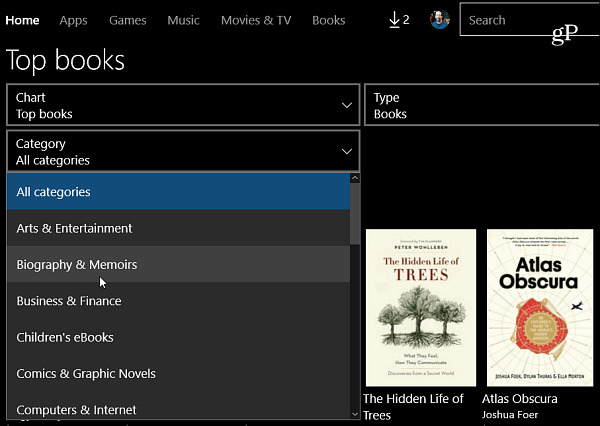Open the Atlas Obscura book cover
This screenshot has height=426, width=600.
540,308
